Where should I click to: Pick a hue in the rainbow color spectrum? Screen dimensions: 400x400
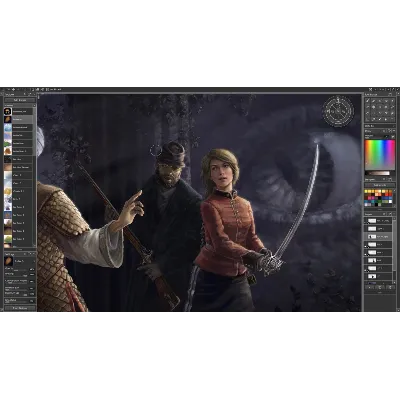[x=380, y=155]
